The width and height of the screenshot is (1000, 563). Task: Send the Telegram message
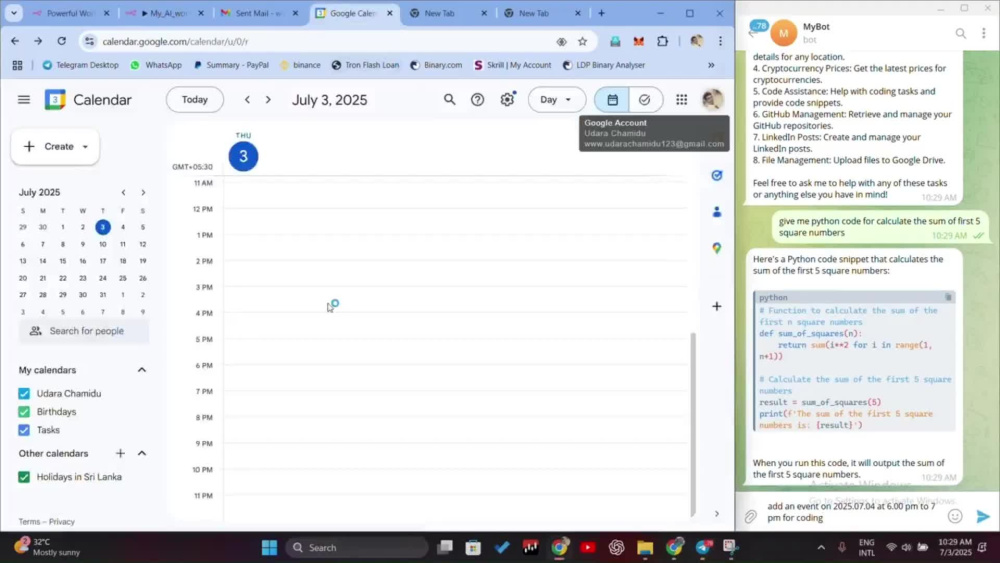tap(983, 516)
